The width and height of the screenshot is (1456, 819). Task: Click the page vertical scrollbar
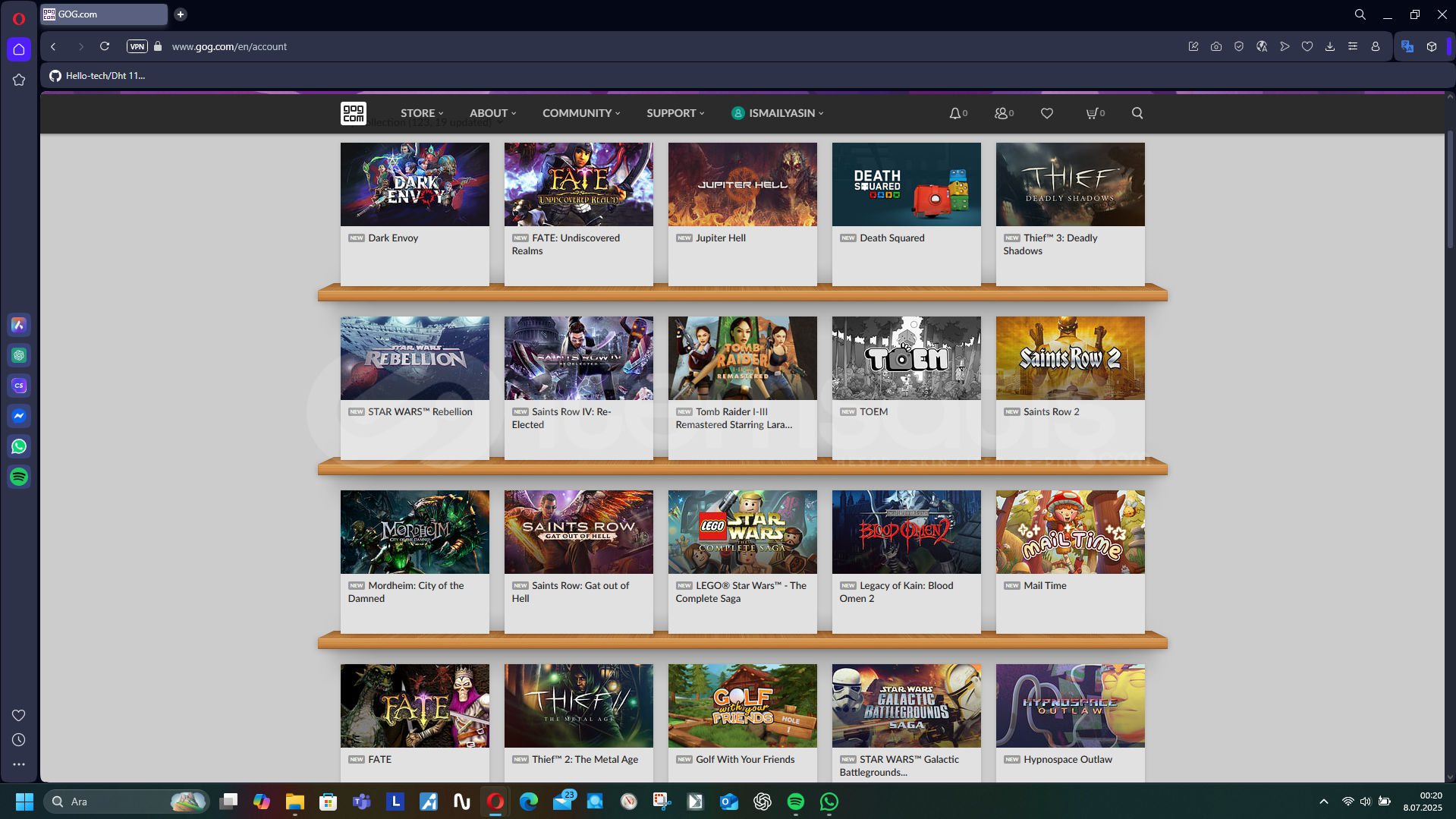(x=1450, y=190)
